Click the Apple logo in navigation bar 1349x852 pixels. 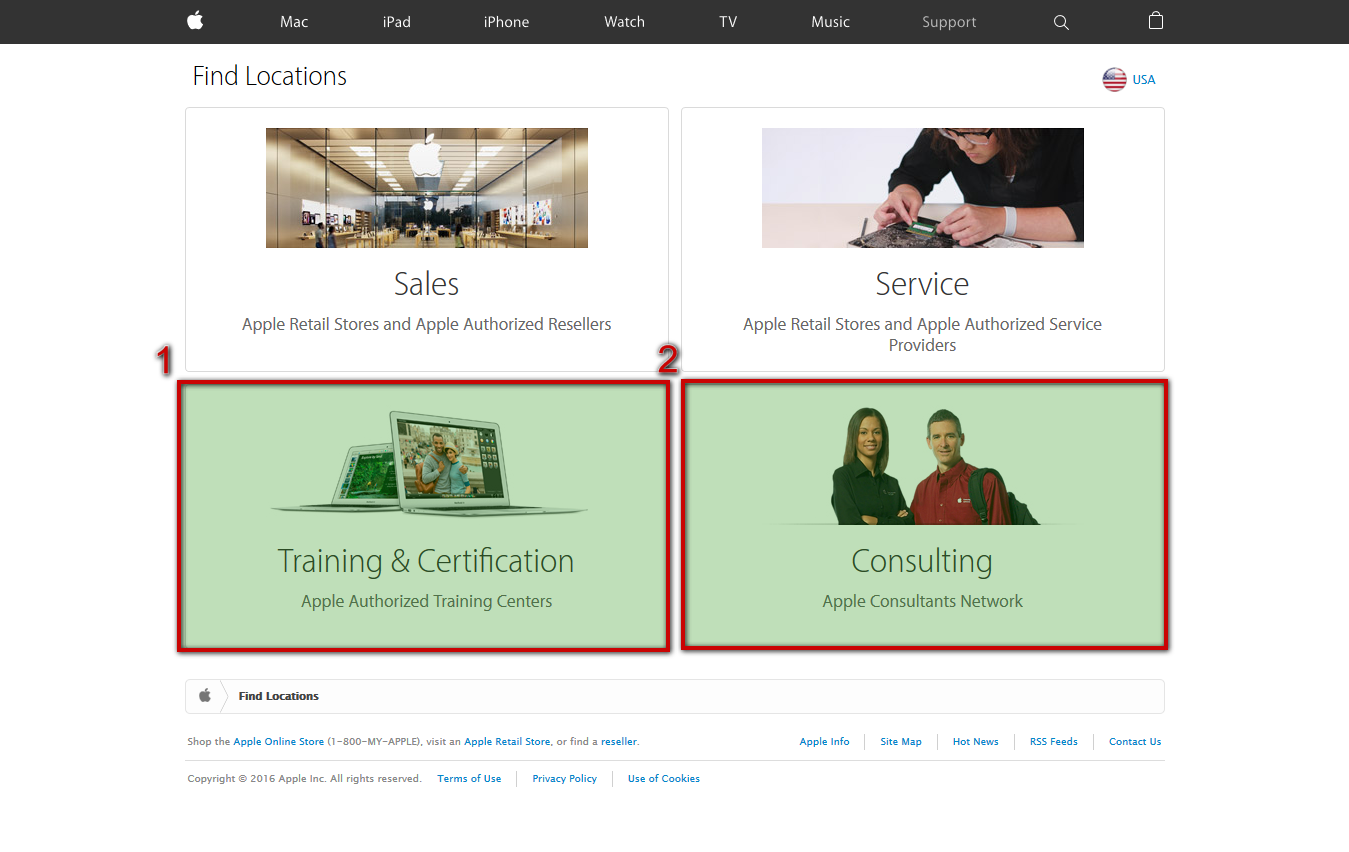click(x=195, y=21)
